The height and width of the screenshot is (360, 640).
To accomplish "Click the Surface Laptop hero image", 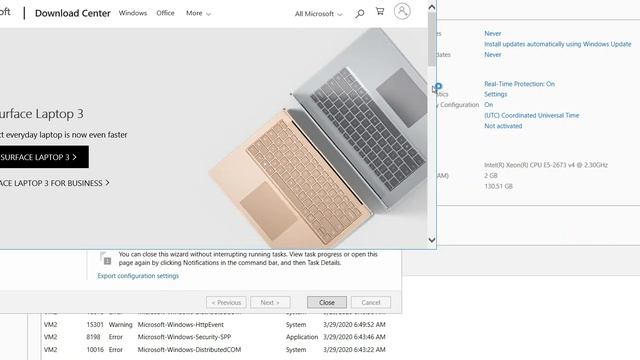I will (x=318, y=137).
